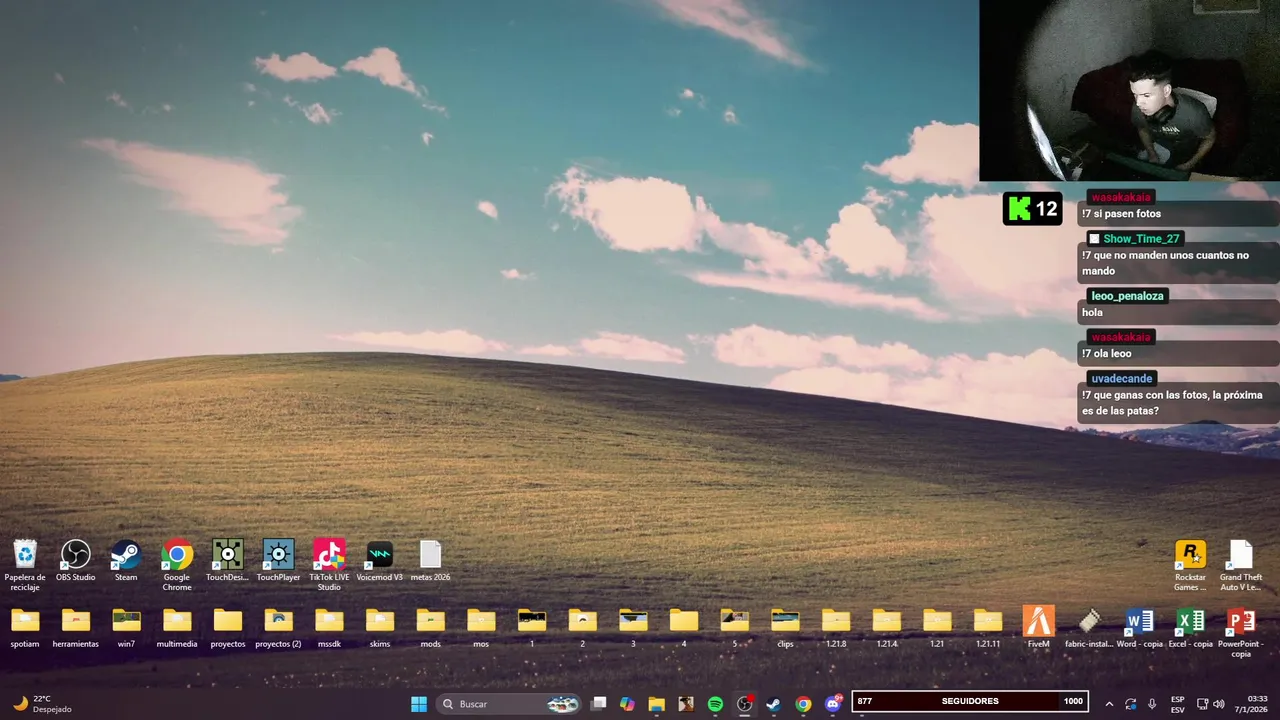This screenshot has width=1280, height=720.
Task: Select the proyectos (2) folder
Action: coord(278,627)
